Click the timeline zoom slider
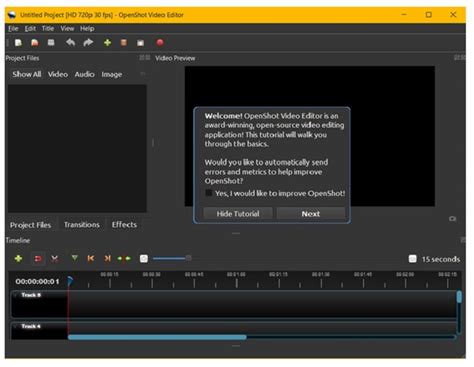Viewport: 474px width, 367px height. pyautogui.click(x=172, y=258)
